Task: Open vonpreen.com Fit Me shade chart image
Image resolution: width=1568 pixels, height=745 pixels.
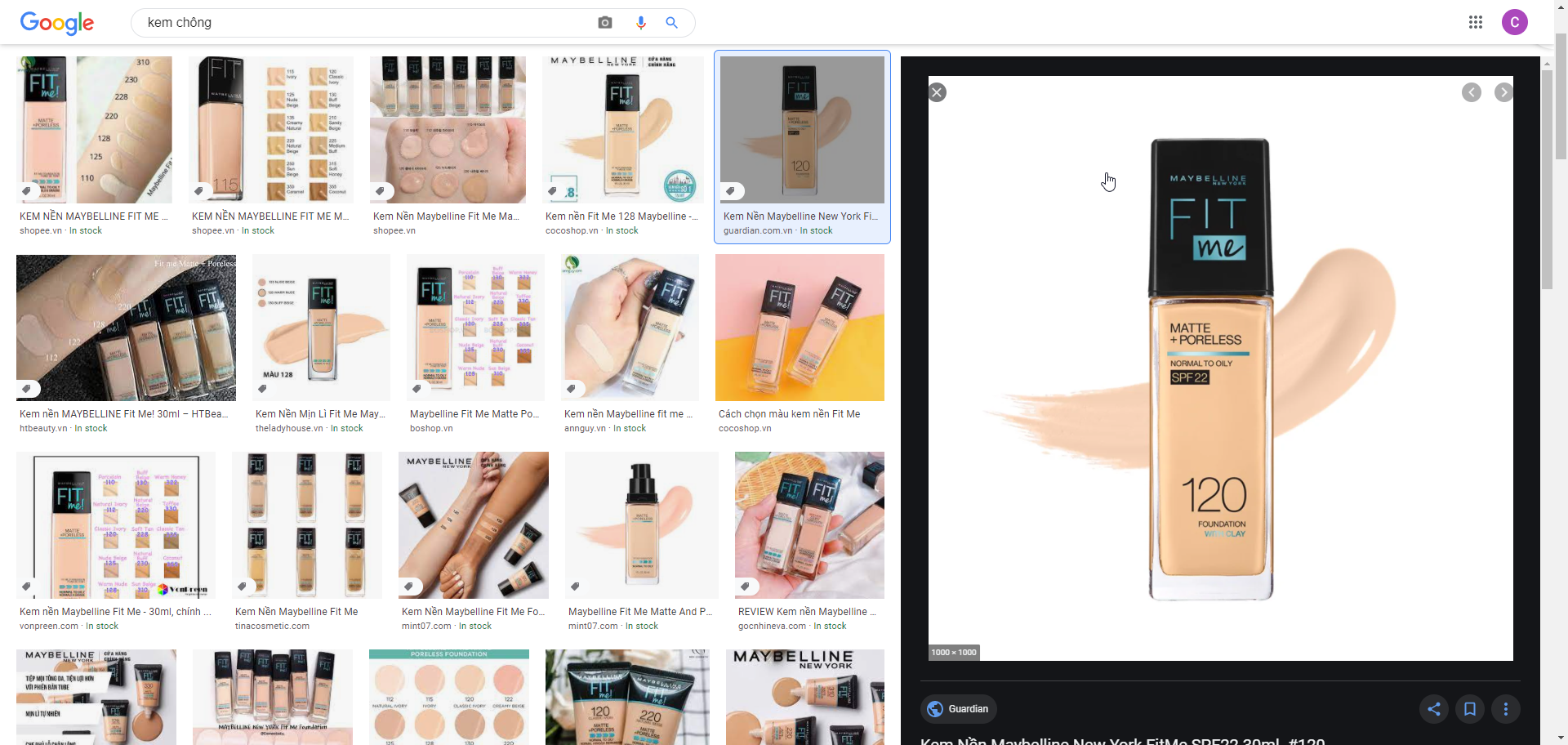Action: click(116, 525)
